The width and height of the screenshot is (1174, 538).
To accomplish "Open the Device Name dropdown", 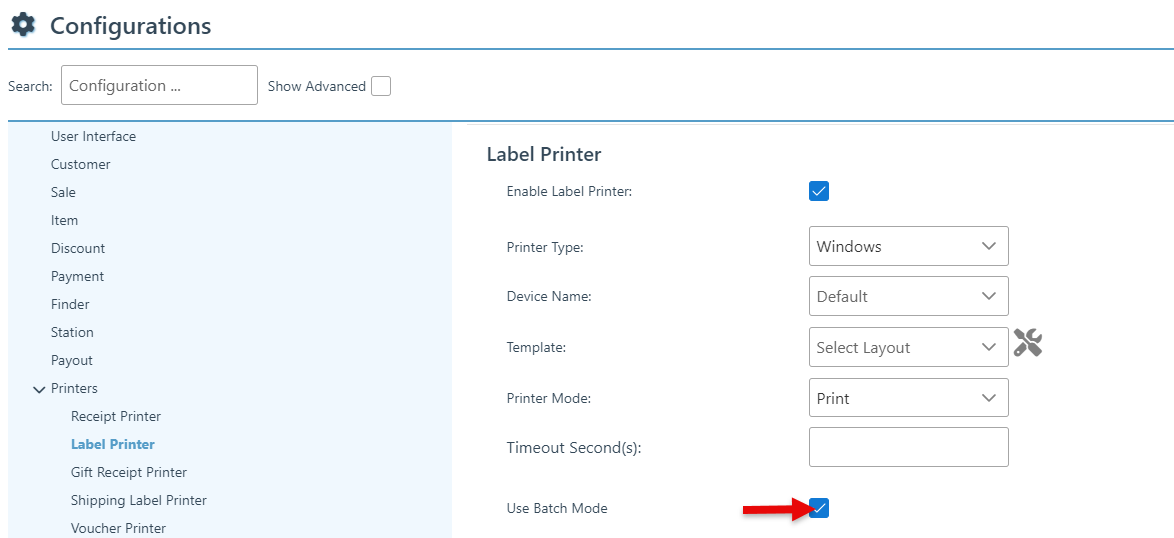I will pyautogui.click(x=908, y=296).
